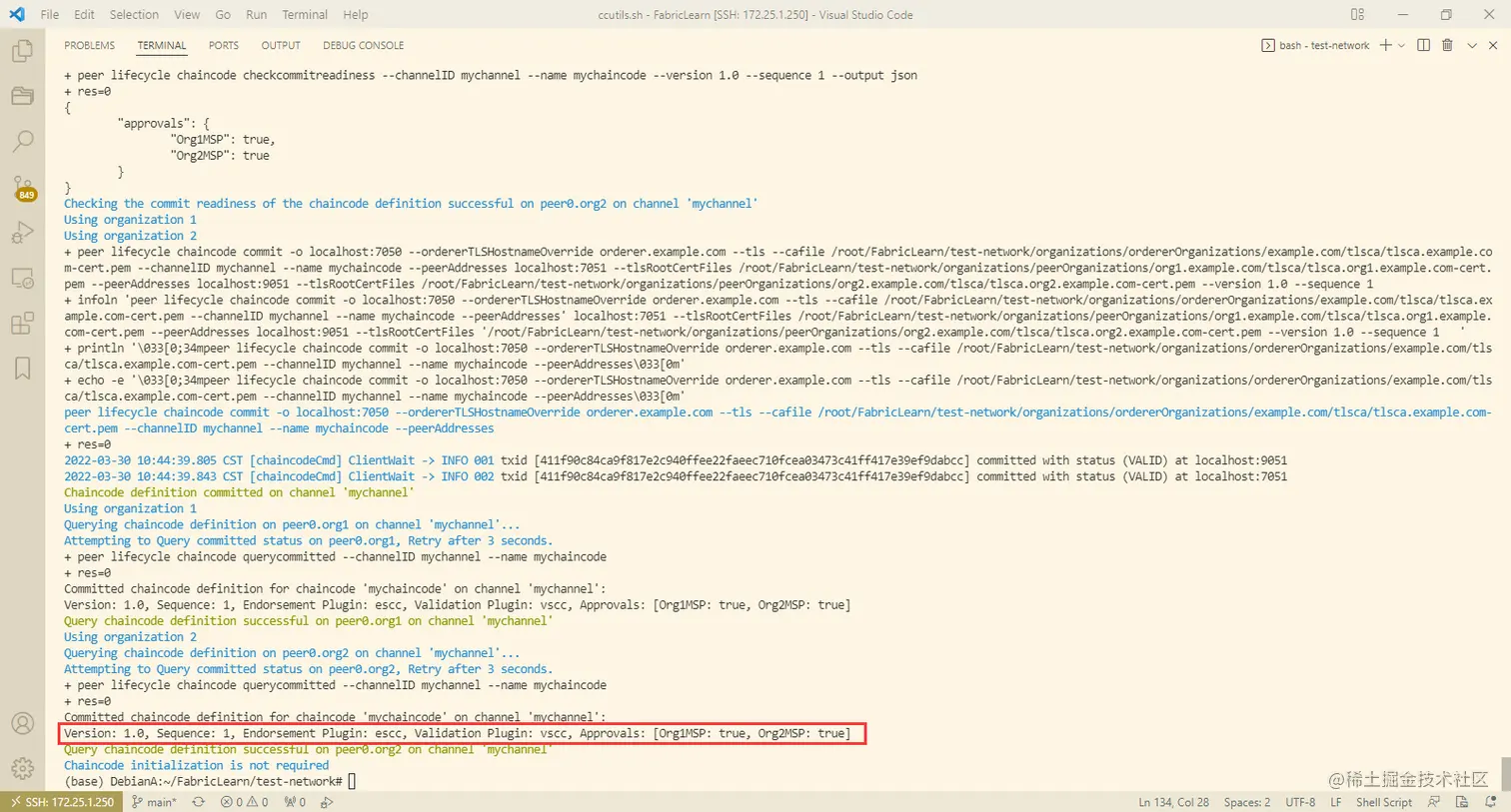Click the '"approvals": {' JSON line

pos(163,123)
